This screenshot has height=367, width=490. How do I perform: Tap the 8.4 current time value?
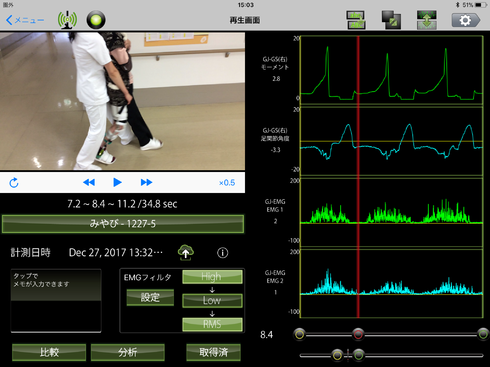(x=266, y=334)
